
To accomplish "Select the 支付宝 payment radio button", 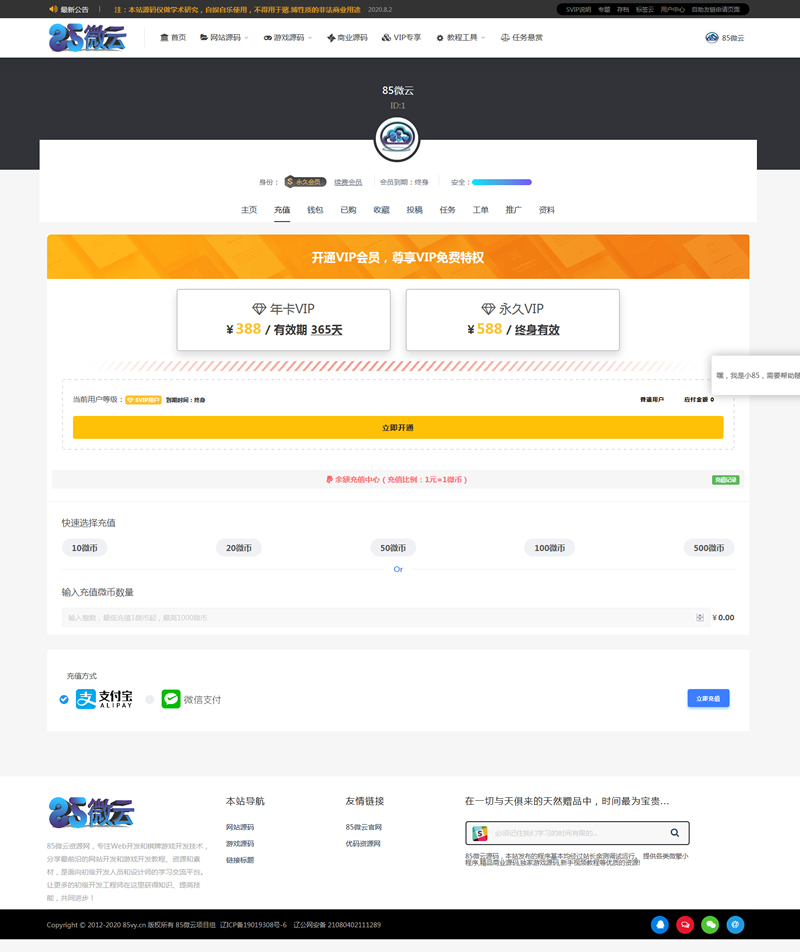I will 62,697.
